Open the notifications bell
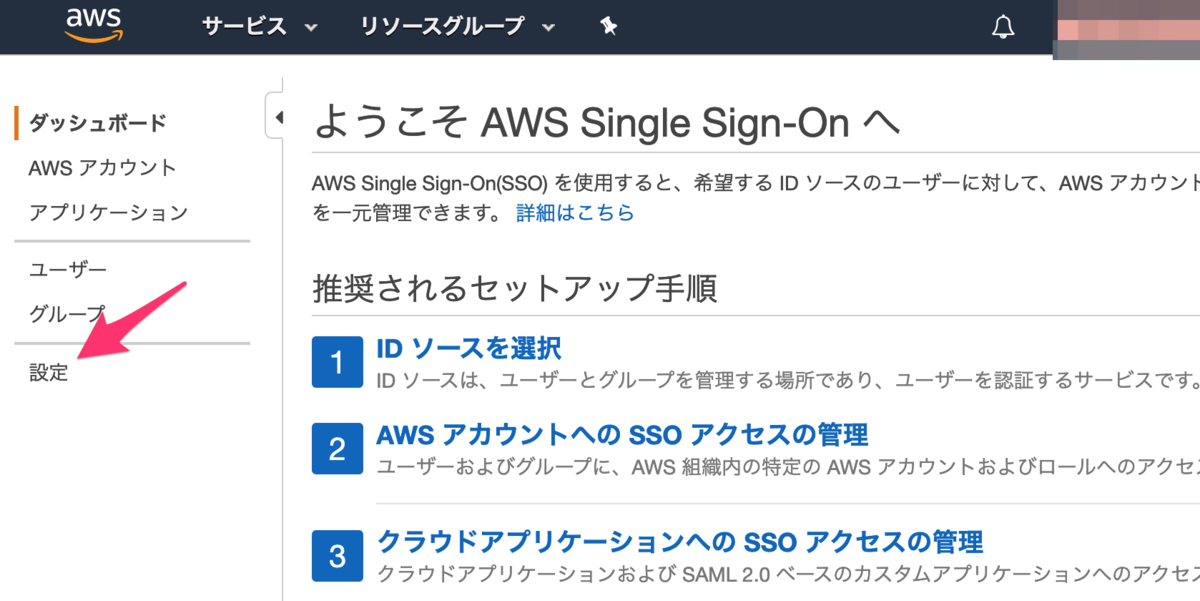The width and height of the screenshot is (1200, 601). click(1002, 27)
